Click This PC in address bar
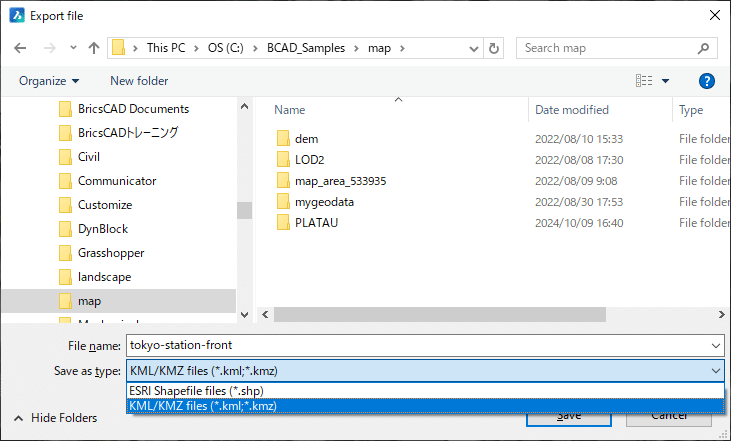The width and height of the screenshot is (731, 441). 166,48
